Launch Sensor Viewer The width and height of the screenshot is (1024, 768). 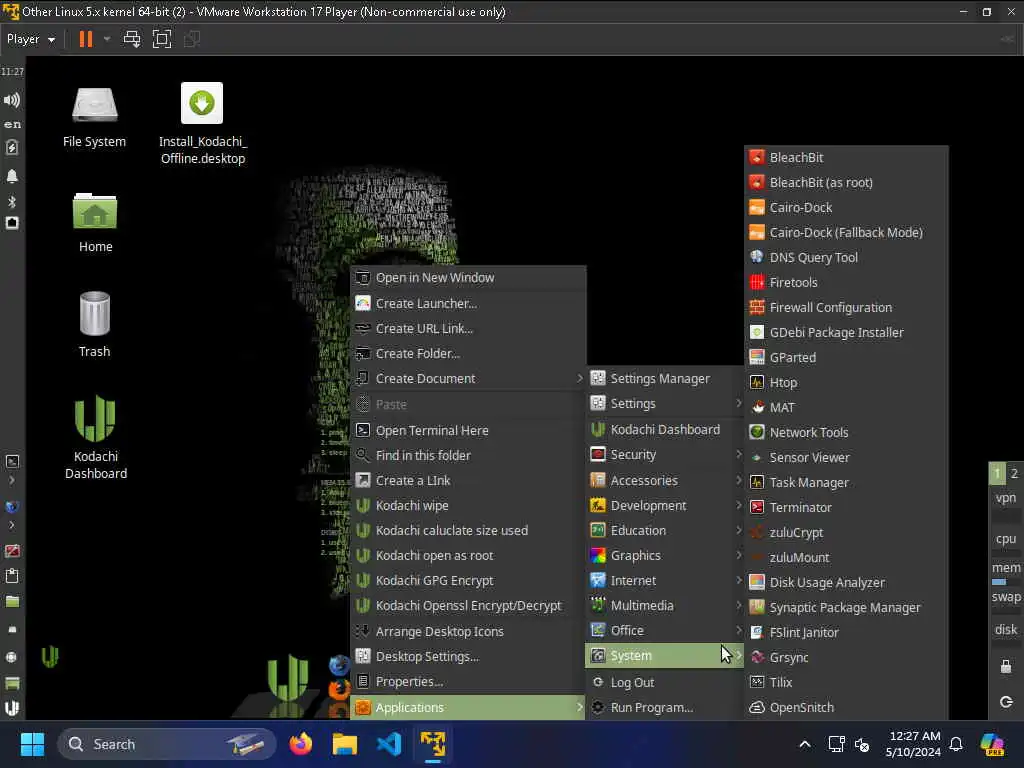[846, 457]
